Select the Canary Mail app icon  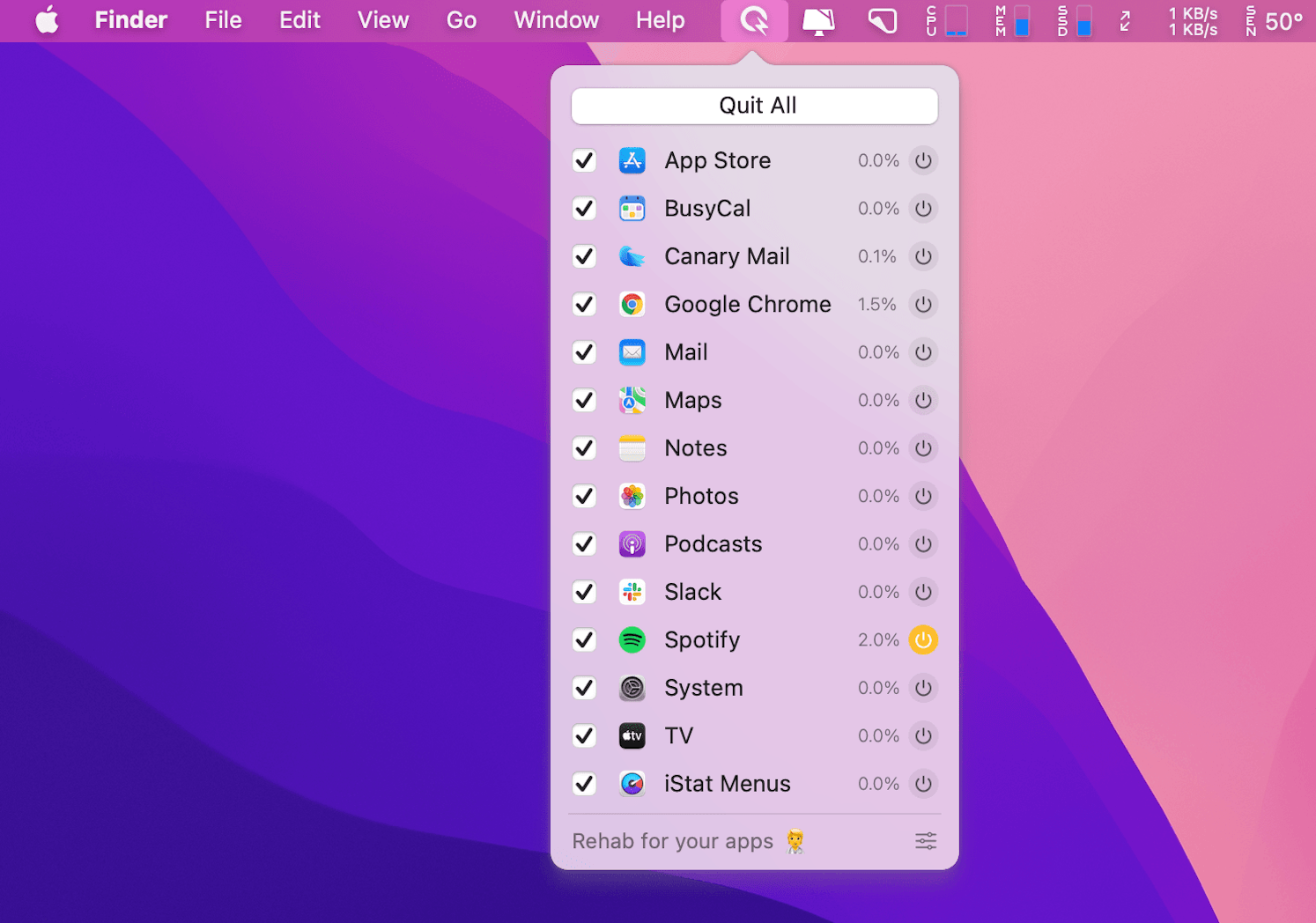point(632,256)
